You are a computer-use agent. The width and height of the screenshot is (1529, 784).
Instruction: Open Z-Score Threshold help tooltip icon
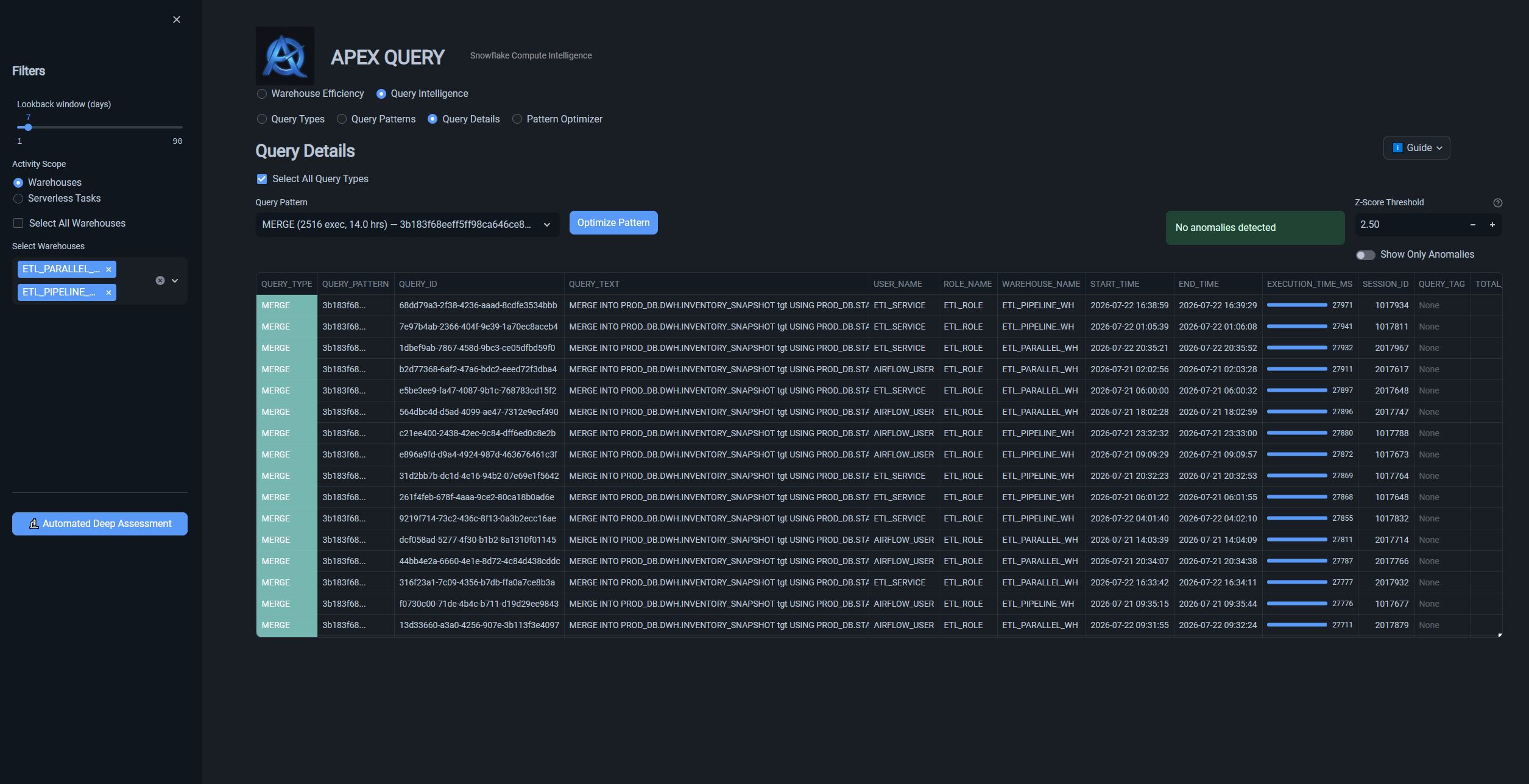1498,203
